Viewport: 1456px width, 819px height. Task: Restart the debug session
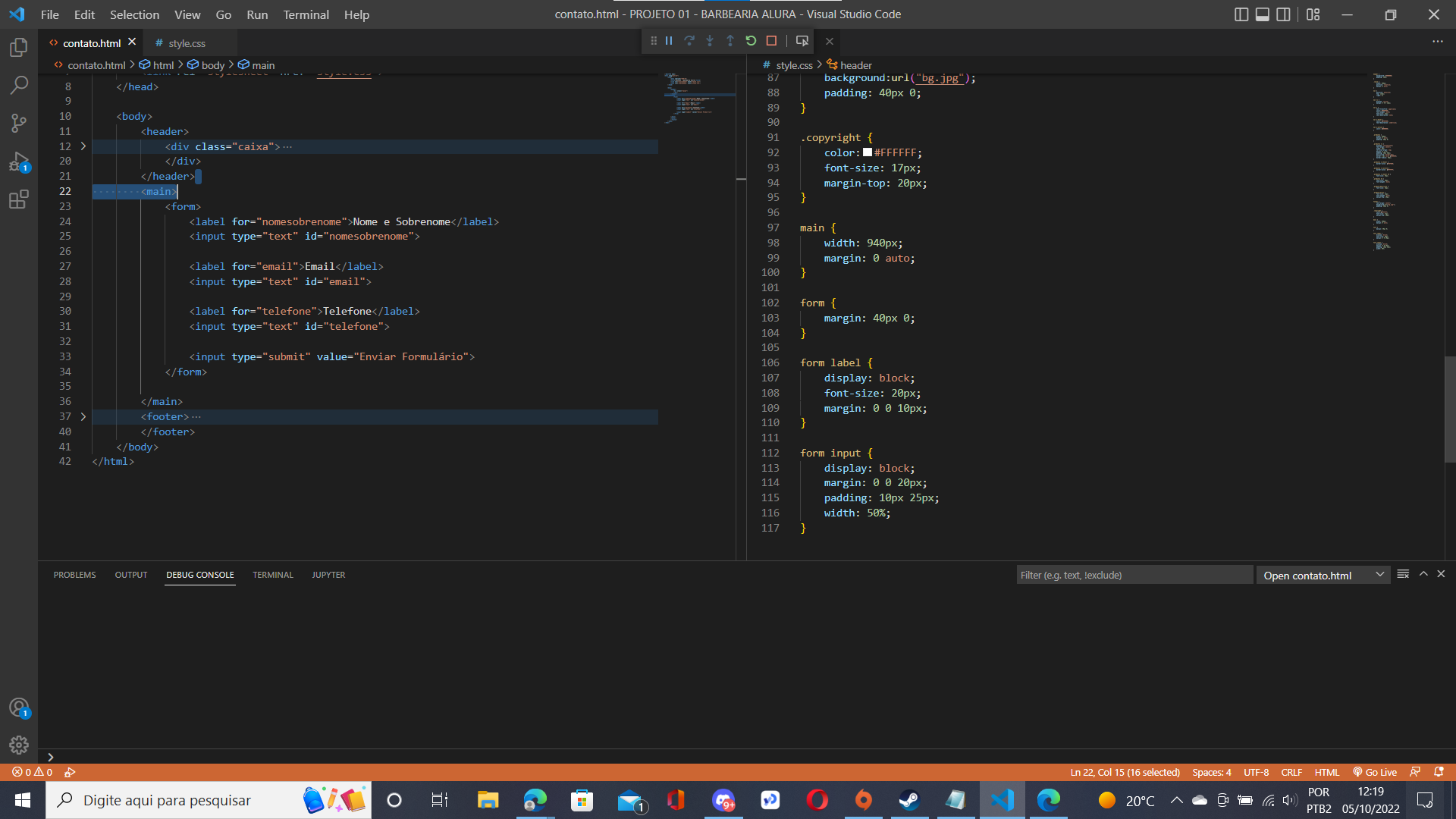pyautogui.click(x=751, y=41)
